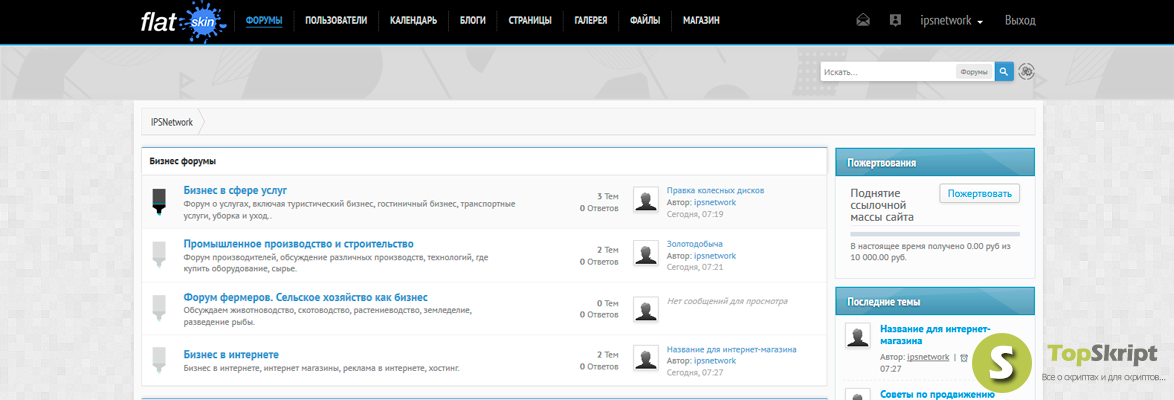Click the blue search magnifier button

[1004, 72]
